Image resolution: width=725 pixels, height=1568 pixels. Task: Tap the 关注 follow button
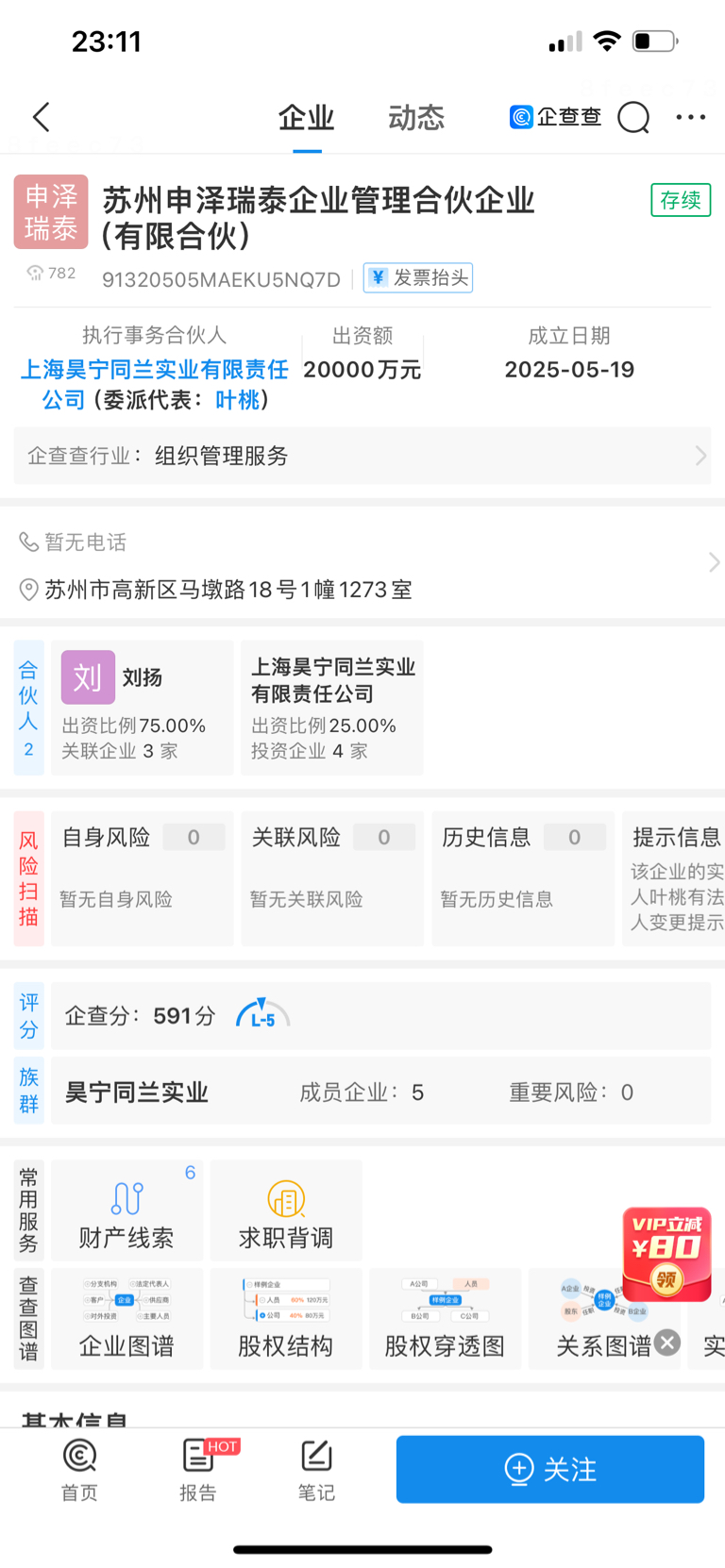(550, 1469)
